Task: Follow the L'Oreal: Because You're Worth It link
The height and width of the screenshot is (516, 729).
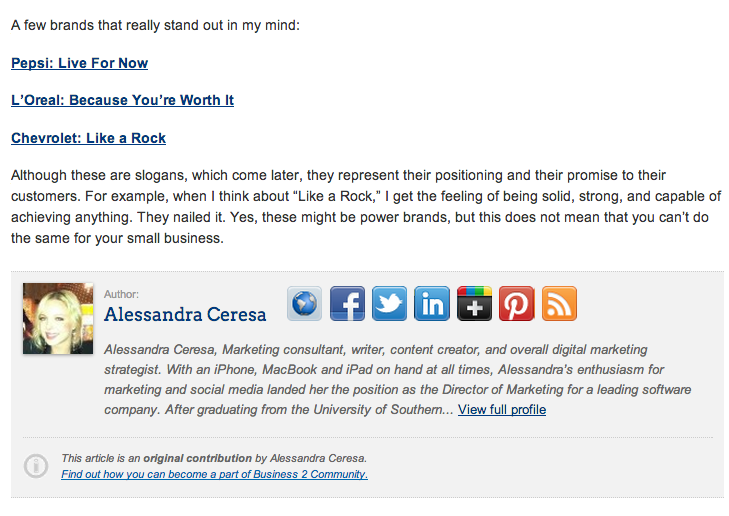Action: pyautogui.click(x=122, y=100)
